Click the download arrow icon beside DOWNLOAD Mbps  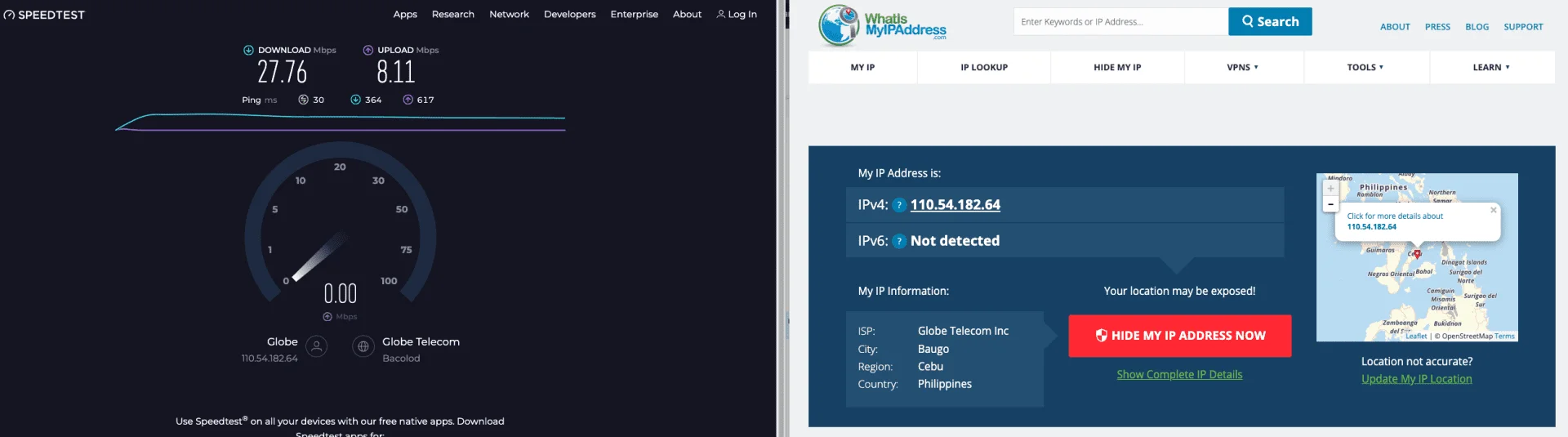point(248,50)
